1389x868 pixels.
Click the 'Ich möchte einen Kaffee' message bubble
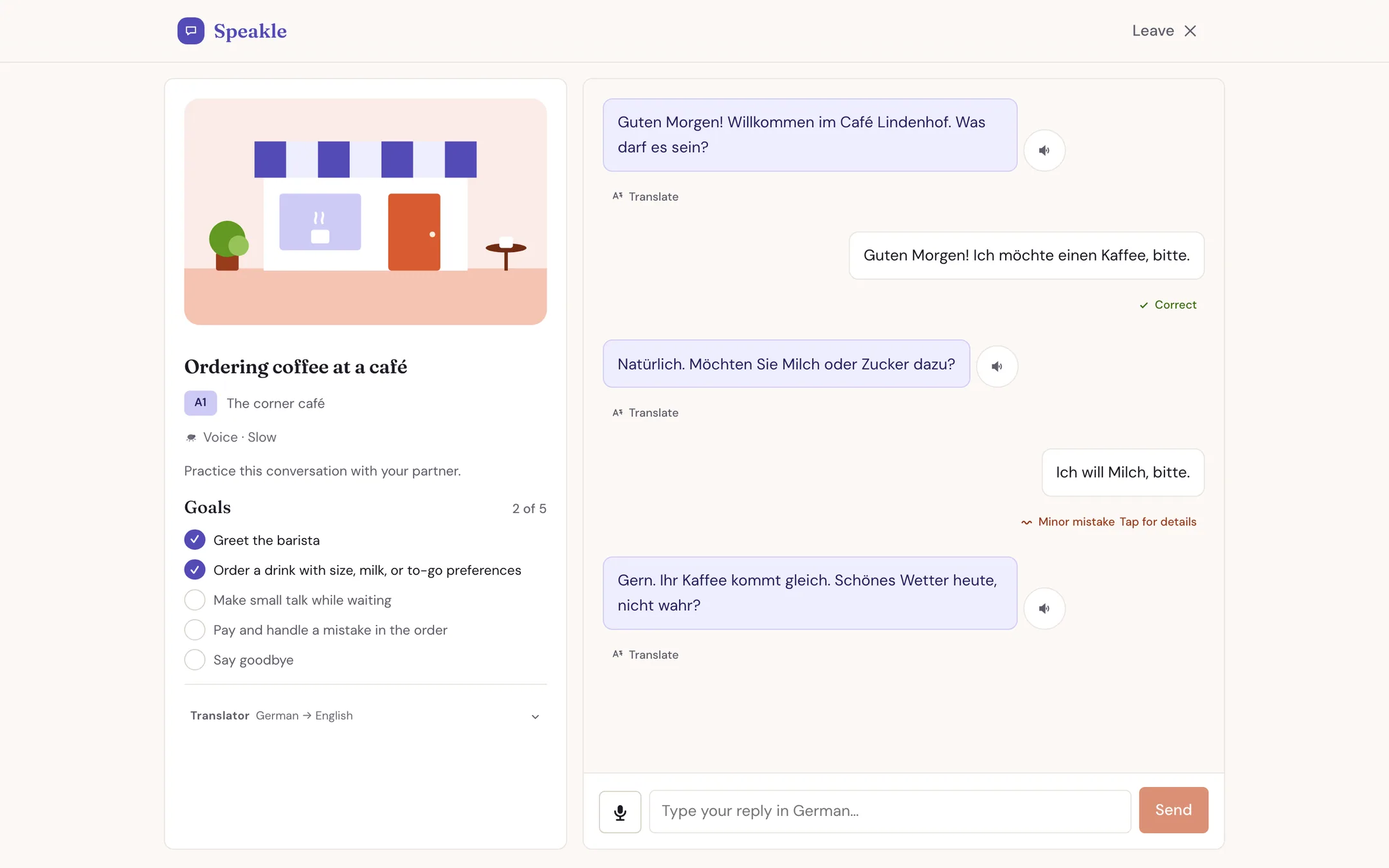point(1026,255)
